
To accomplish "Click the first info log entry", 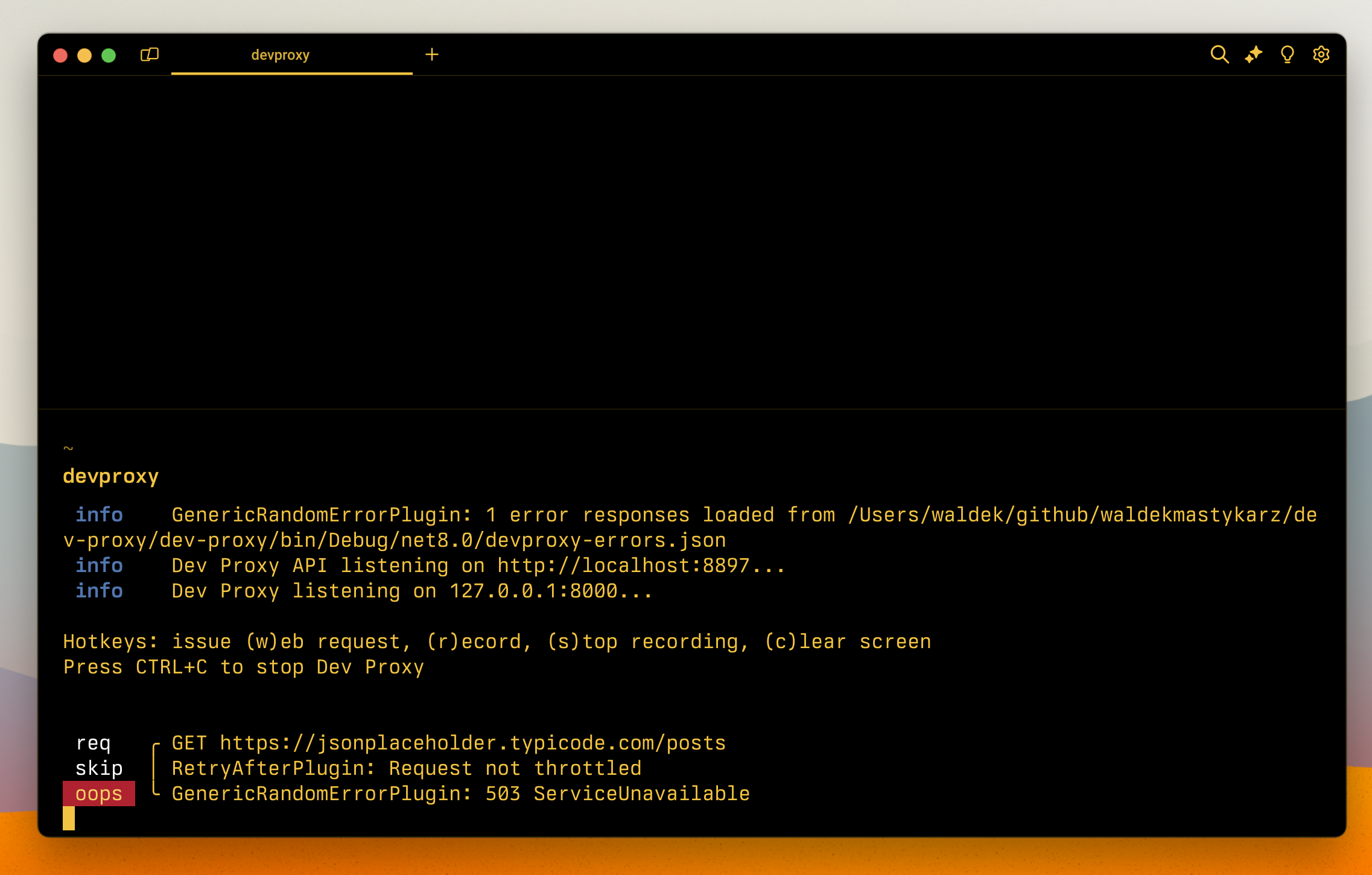I will coord(100,514).
